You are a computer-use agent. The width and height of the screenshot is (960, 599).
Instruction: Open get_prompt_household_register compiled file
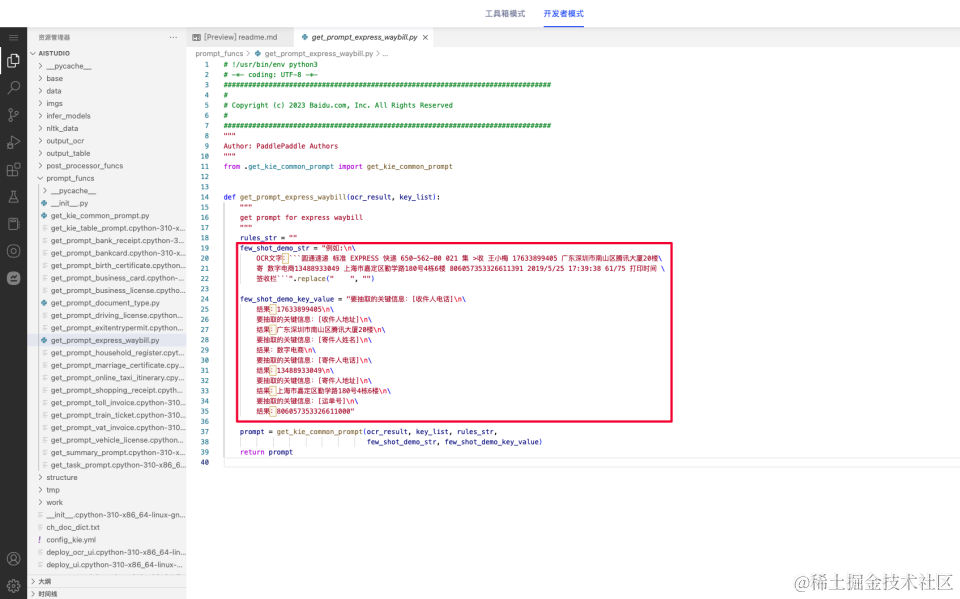117,353
